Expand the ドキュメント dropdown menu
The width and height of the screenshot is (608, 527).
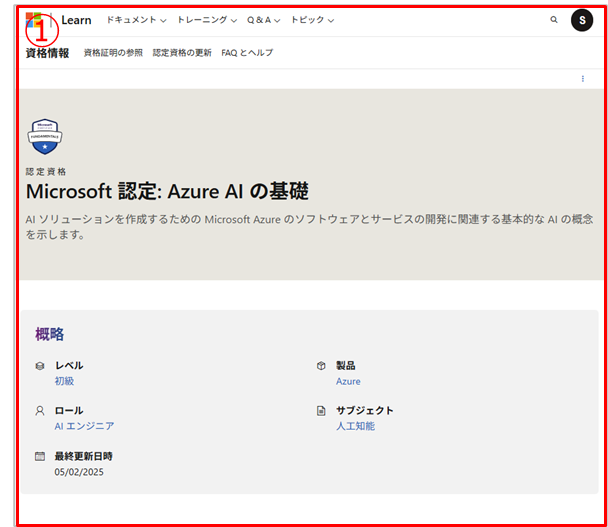136,20
